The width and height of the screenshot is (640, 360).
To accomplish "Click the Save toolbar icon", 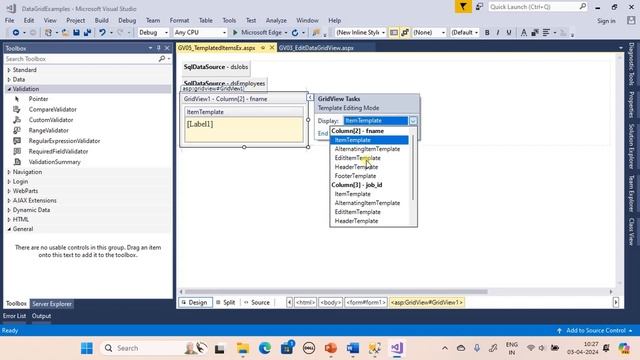I will point(76,32).
